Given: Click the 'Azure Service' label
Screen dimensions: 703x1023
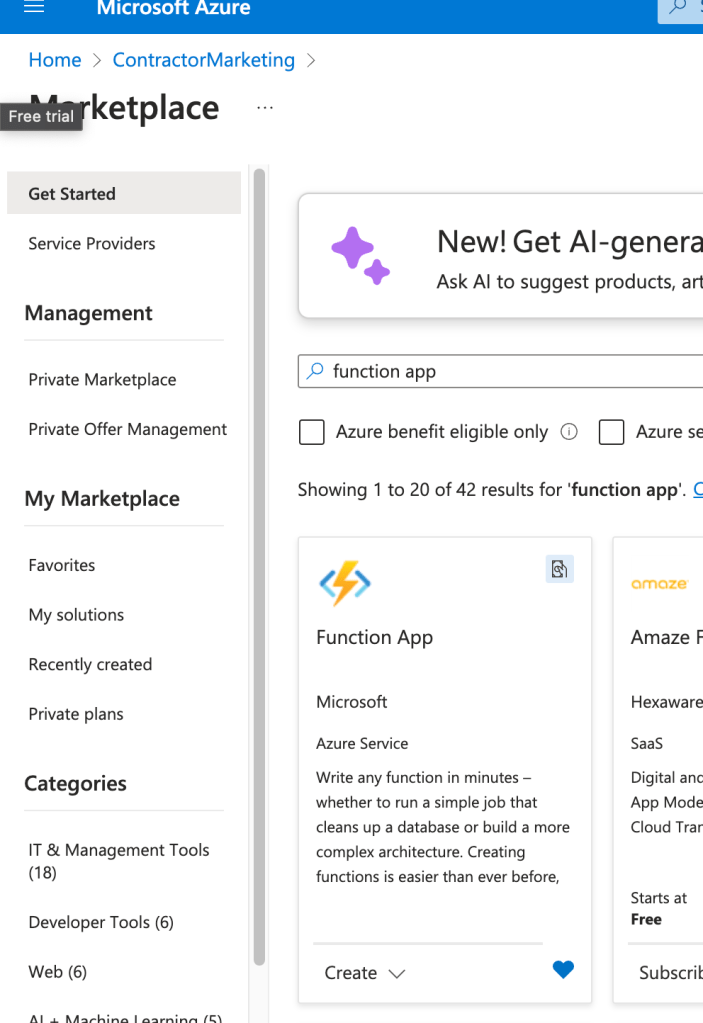Looking at the screenshot, I should click(362, 744).
